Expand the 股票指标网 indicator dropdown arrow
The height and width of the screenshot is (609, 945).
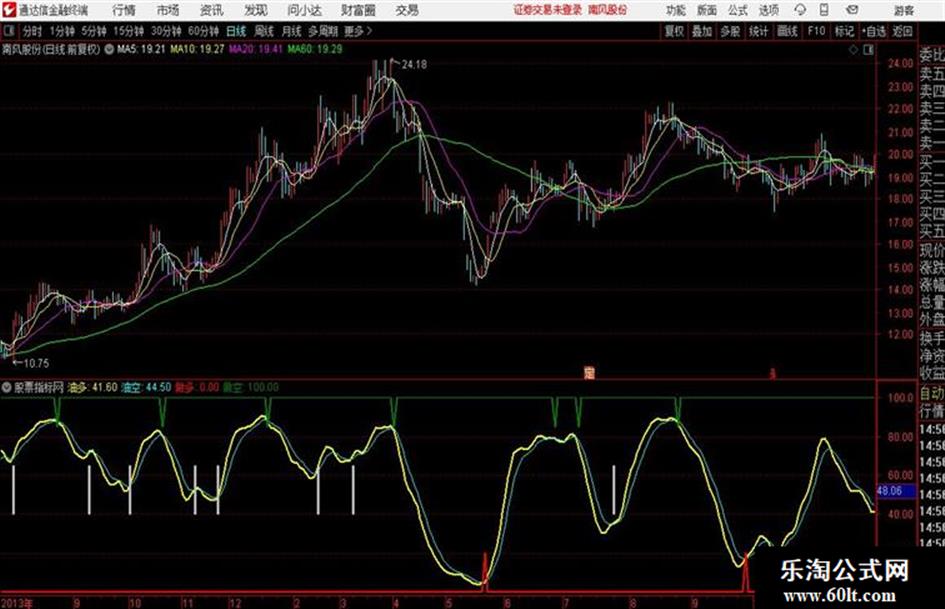[6, 388]
